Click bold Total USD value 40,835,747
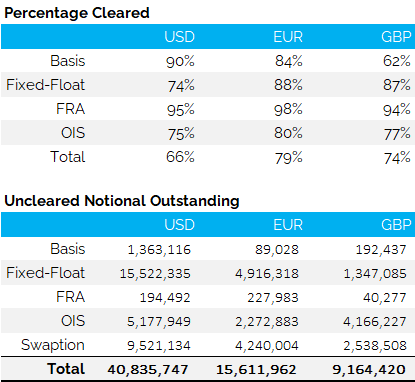This screenshot has height=382, width=415. (x=148, y=369)
